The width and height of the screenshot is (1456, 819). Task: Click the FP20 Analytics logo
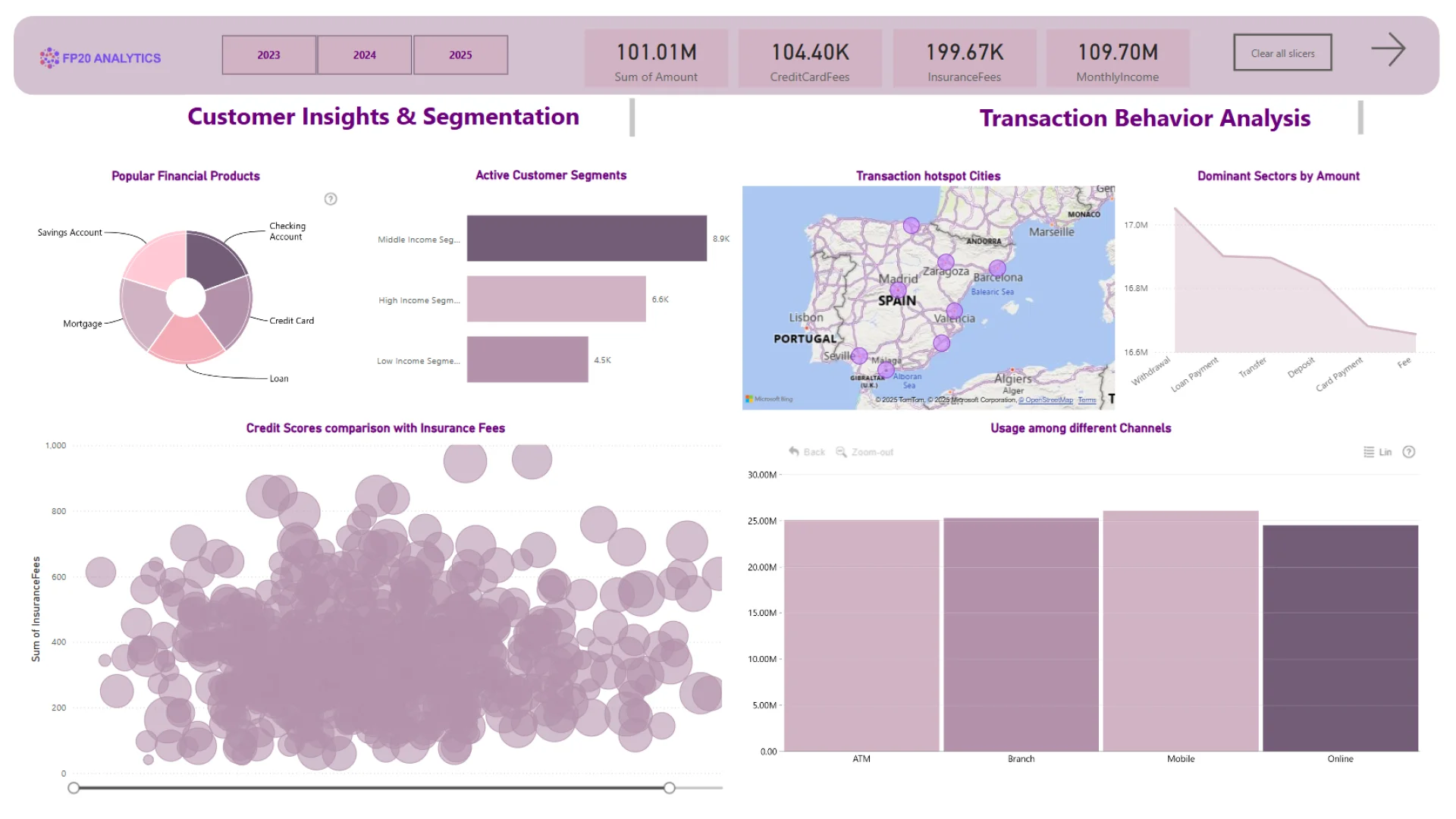coord(100,58)
